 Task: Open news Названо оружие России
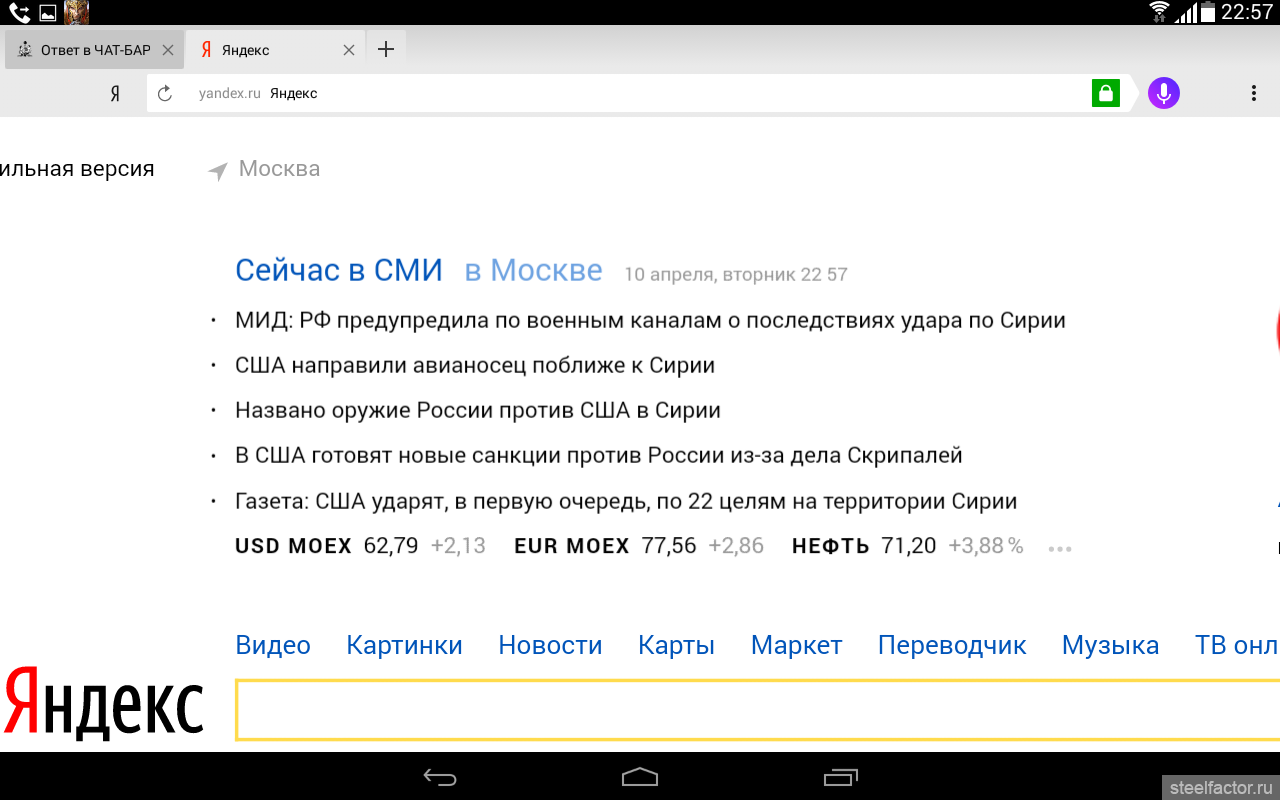pos(478,410)
